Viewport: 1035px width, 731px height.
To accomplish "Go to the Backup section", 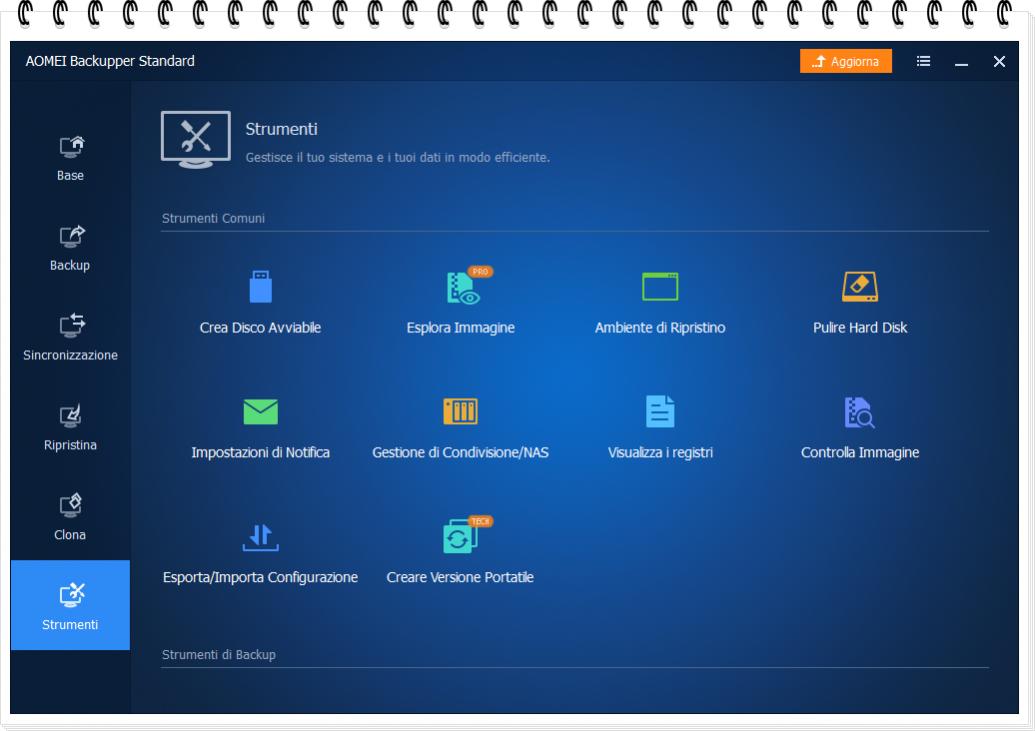I will tap(70, 248).
